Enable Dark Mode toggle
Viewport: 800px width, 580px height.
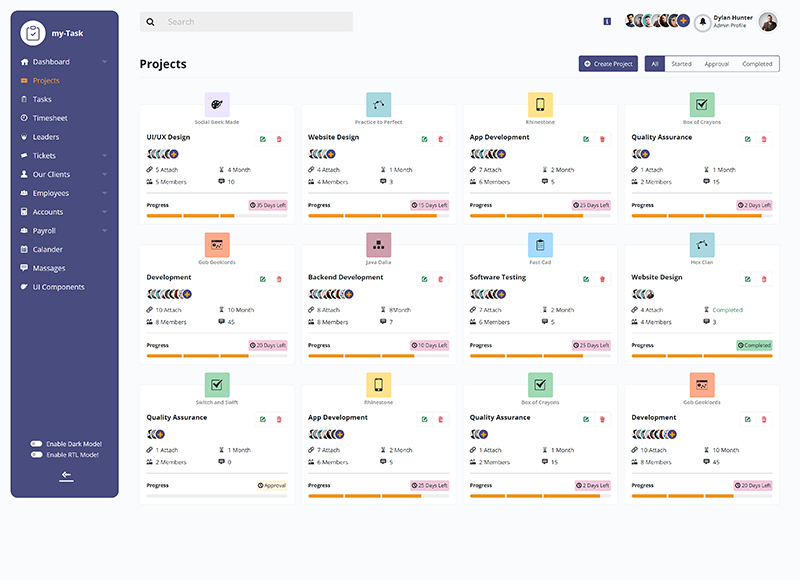[x=36, y=443]
